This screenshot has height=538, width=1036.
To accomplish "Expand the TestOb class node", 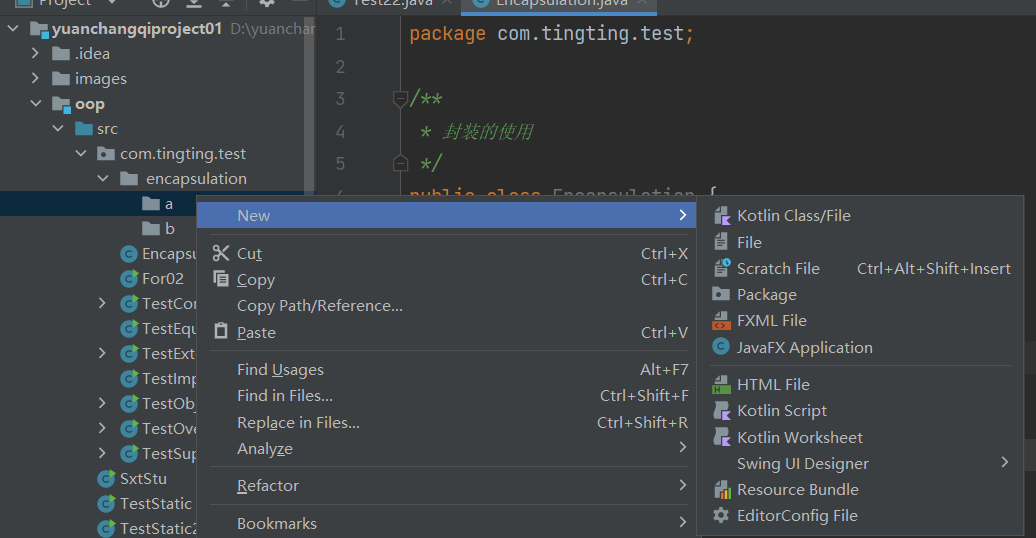I will click(x=102, y=403).
